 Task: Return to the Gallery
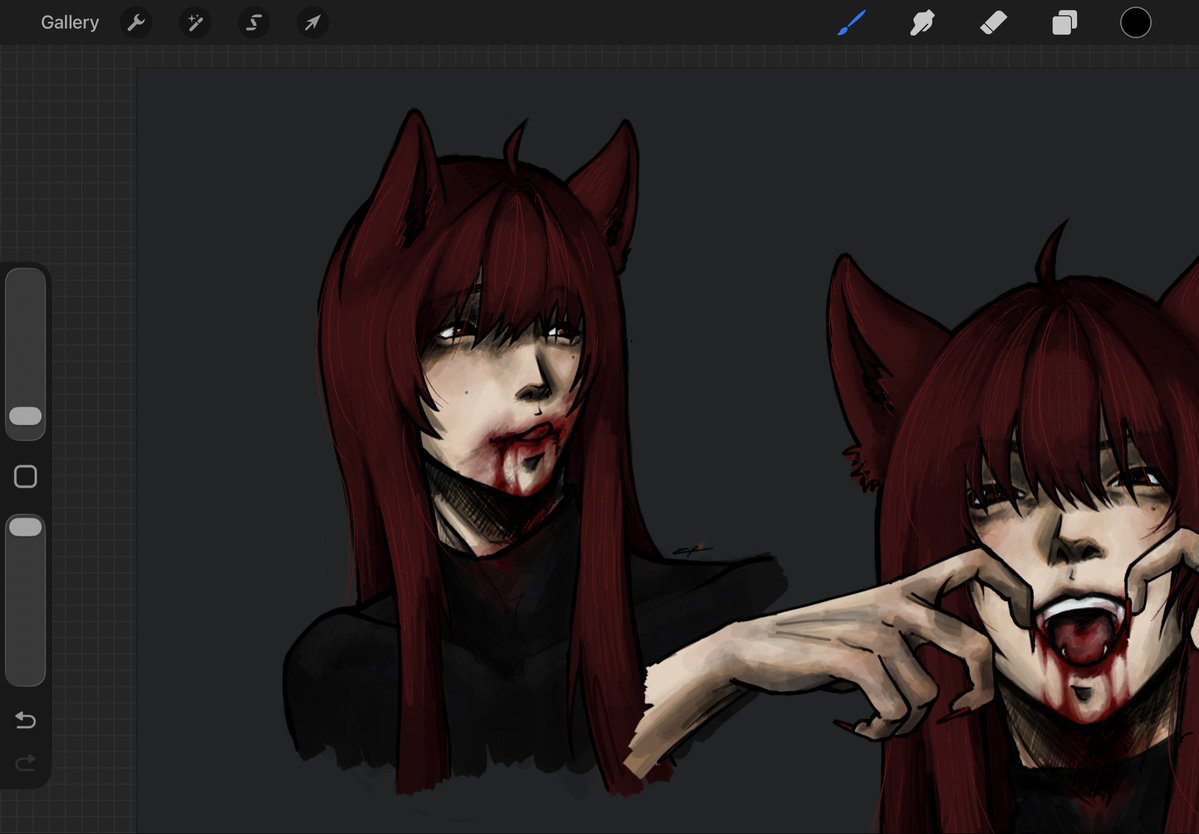coord(70,22)
